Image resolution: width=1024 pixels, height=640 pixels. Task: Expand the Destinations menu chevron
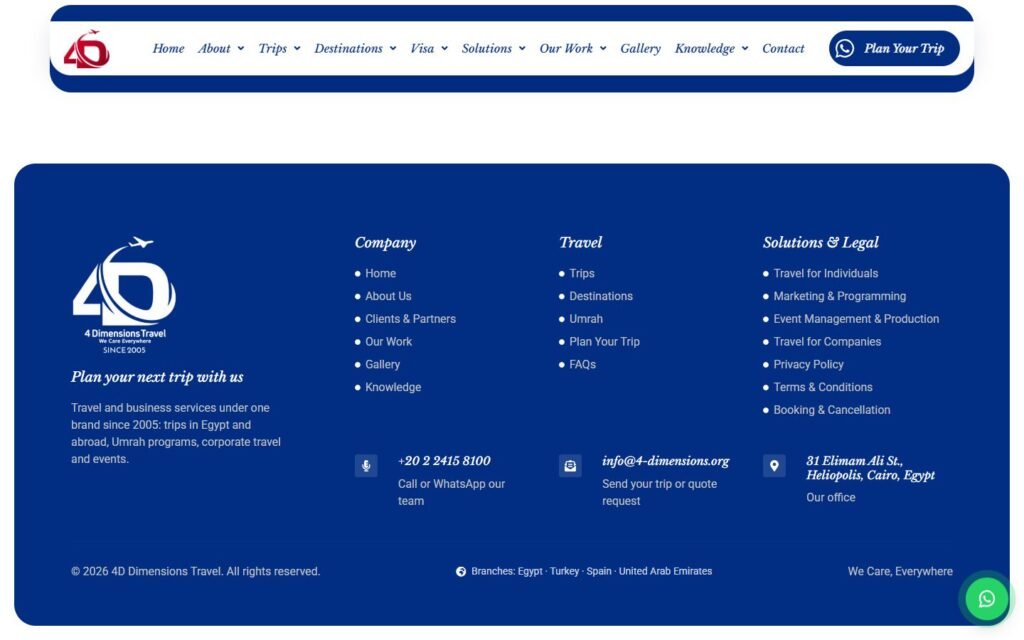coord(393,48)
